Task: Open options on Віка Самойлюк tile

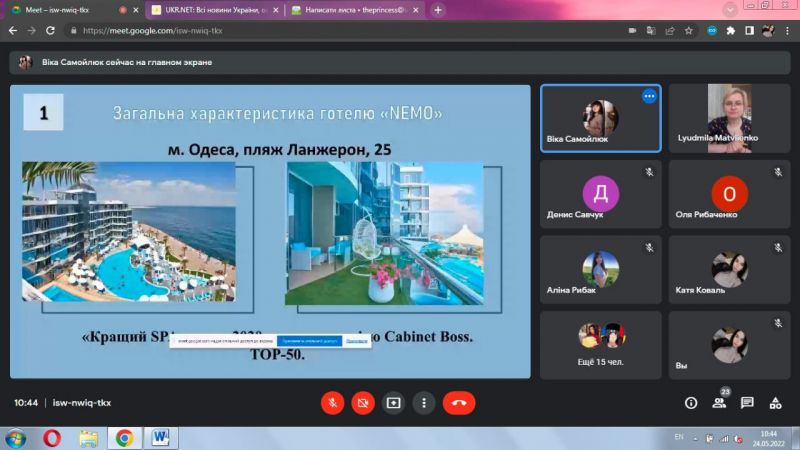Action: click(x=649, y=96)
